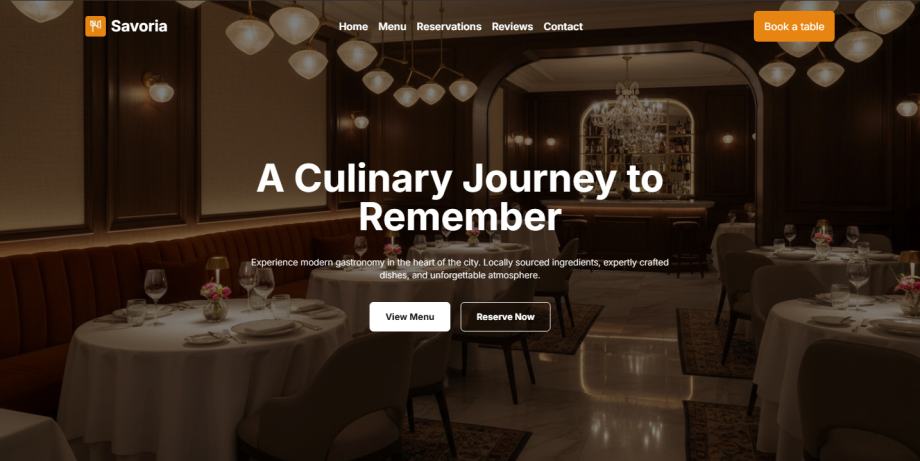
Task: Click the 'Experience modern gastronomy' description text
Action: click(459, 269)
